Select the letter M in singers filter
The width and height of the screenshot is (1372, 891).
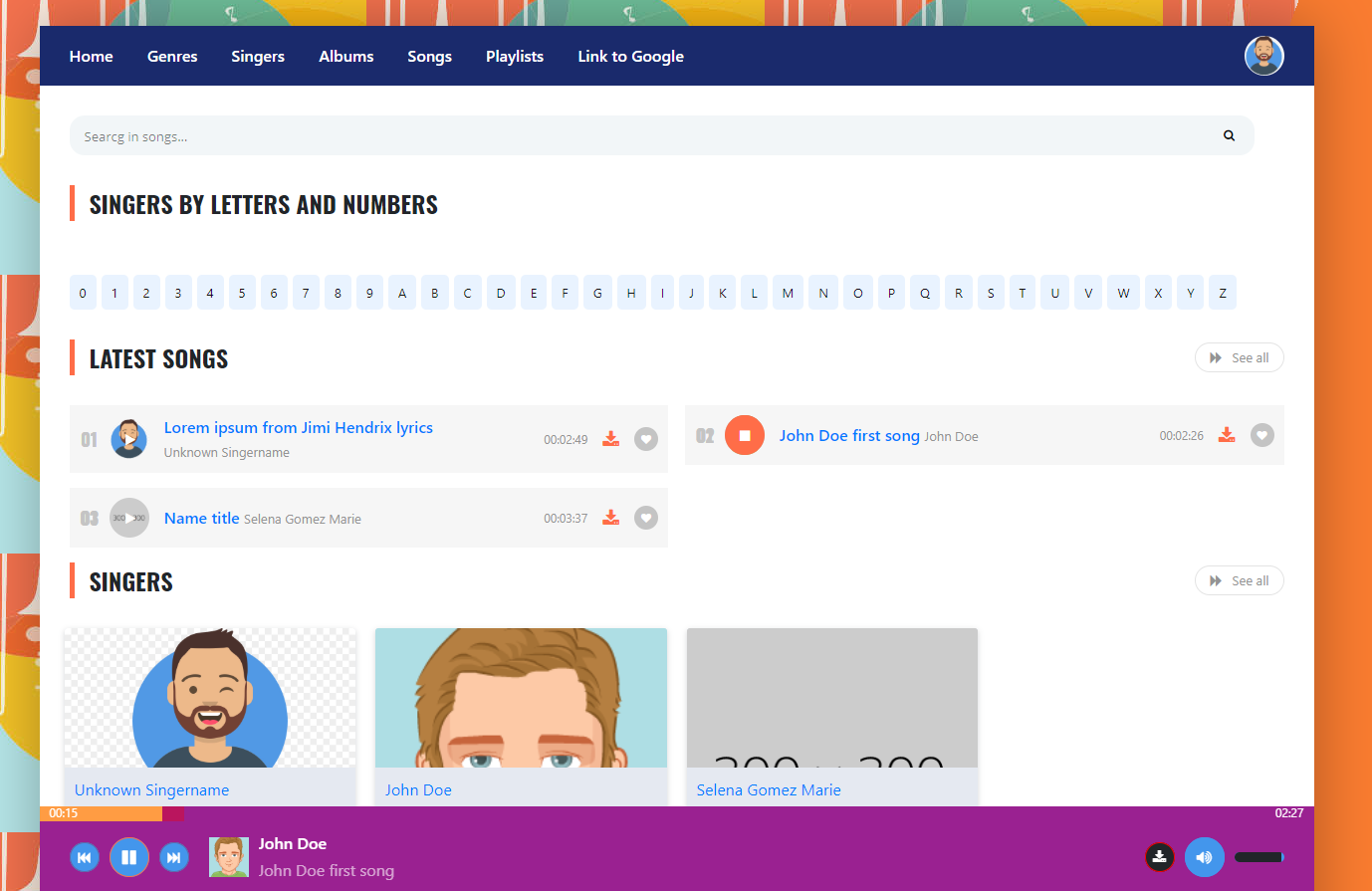[x=788, y=292]
